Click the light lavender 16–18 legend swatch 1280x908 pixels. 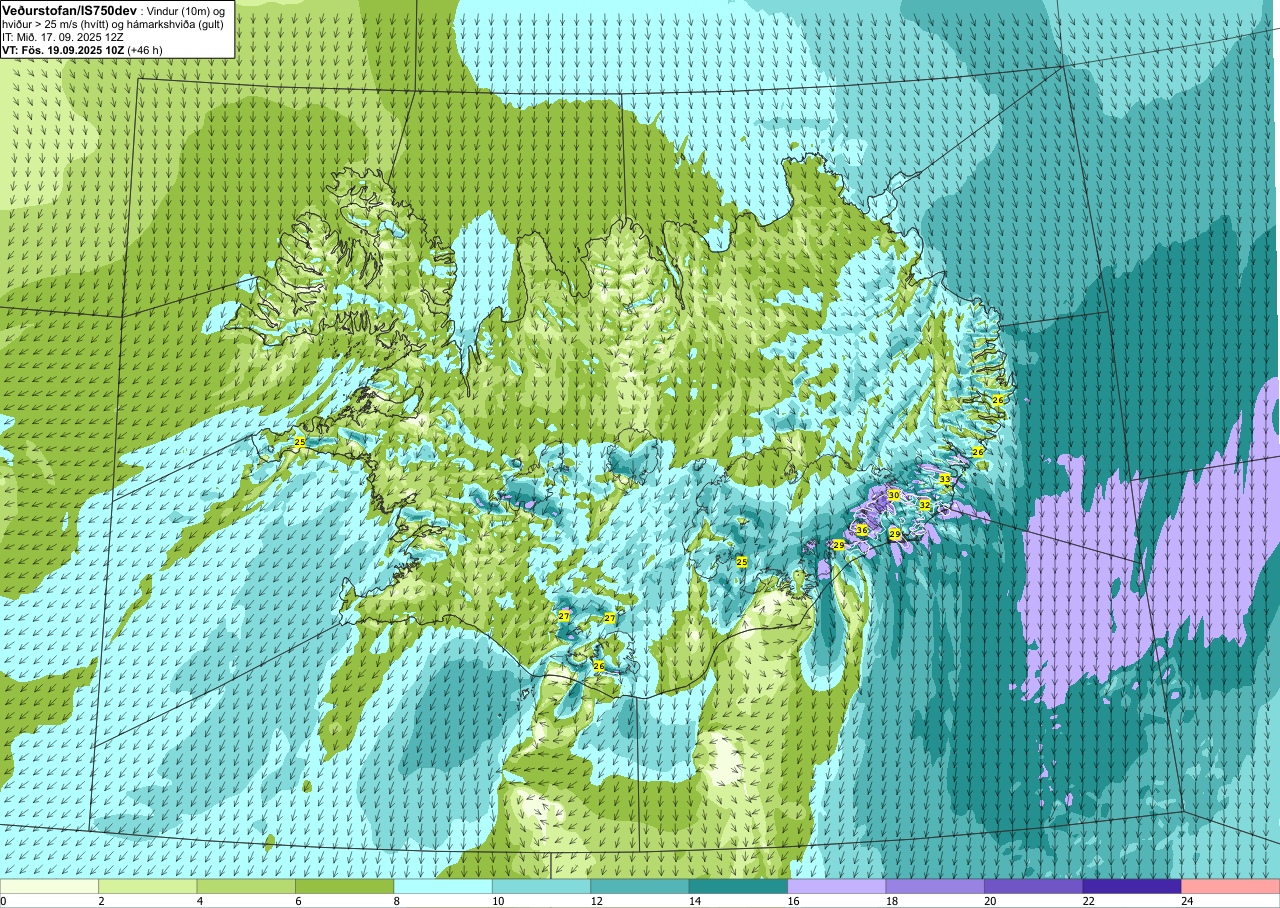837,886
